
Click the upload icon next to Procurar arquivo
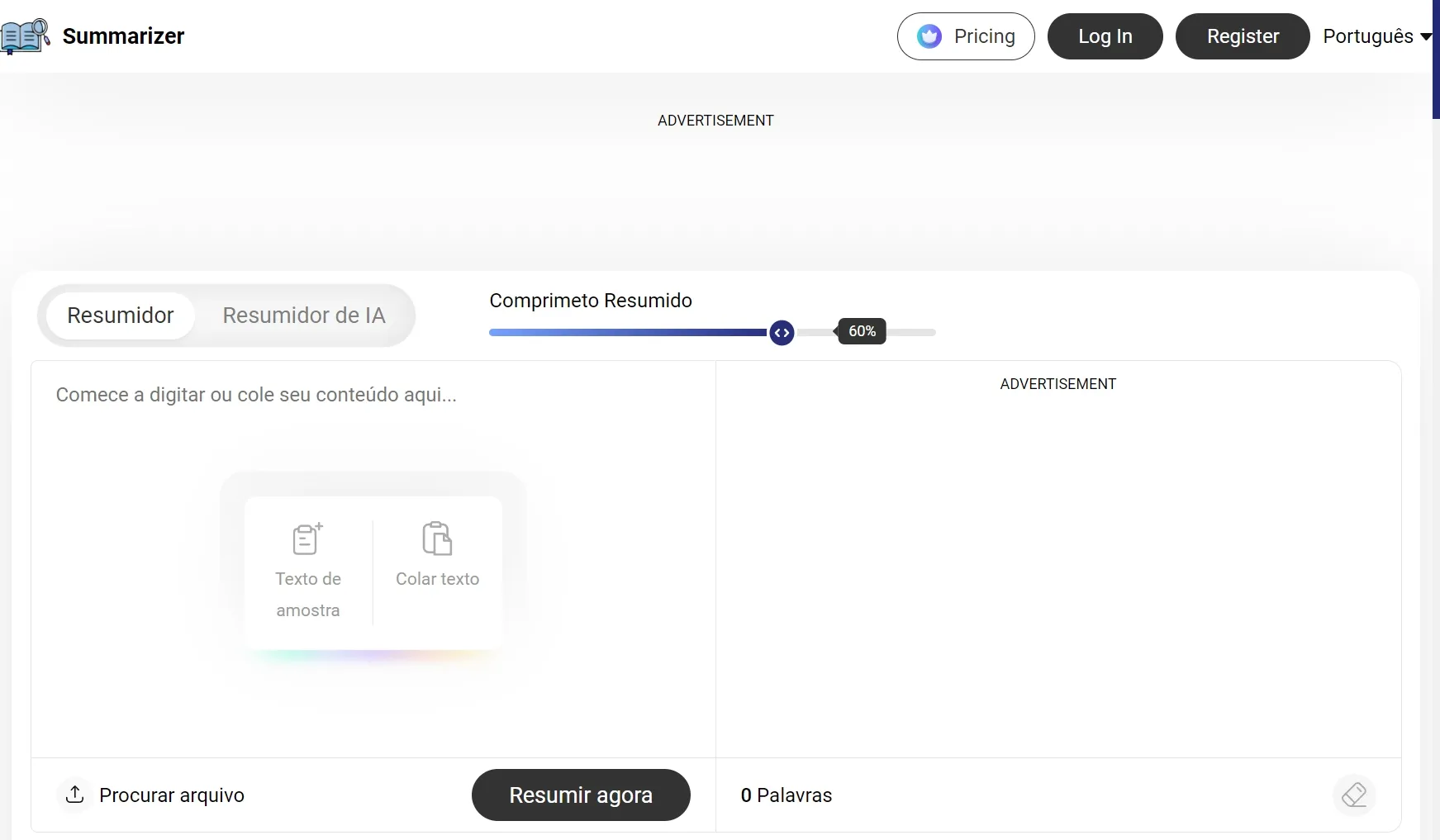[74, 794]
